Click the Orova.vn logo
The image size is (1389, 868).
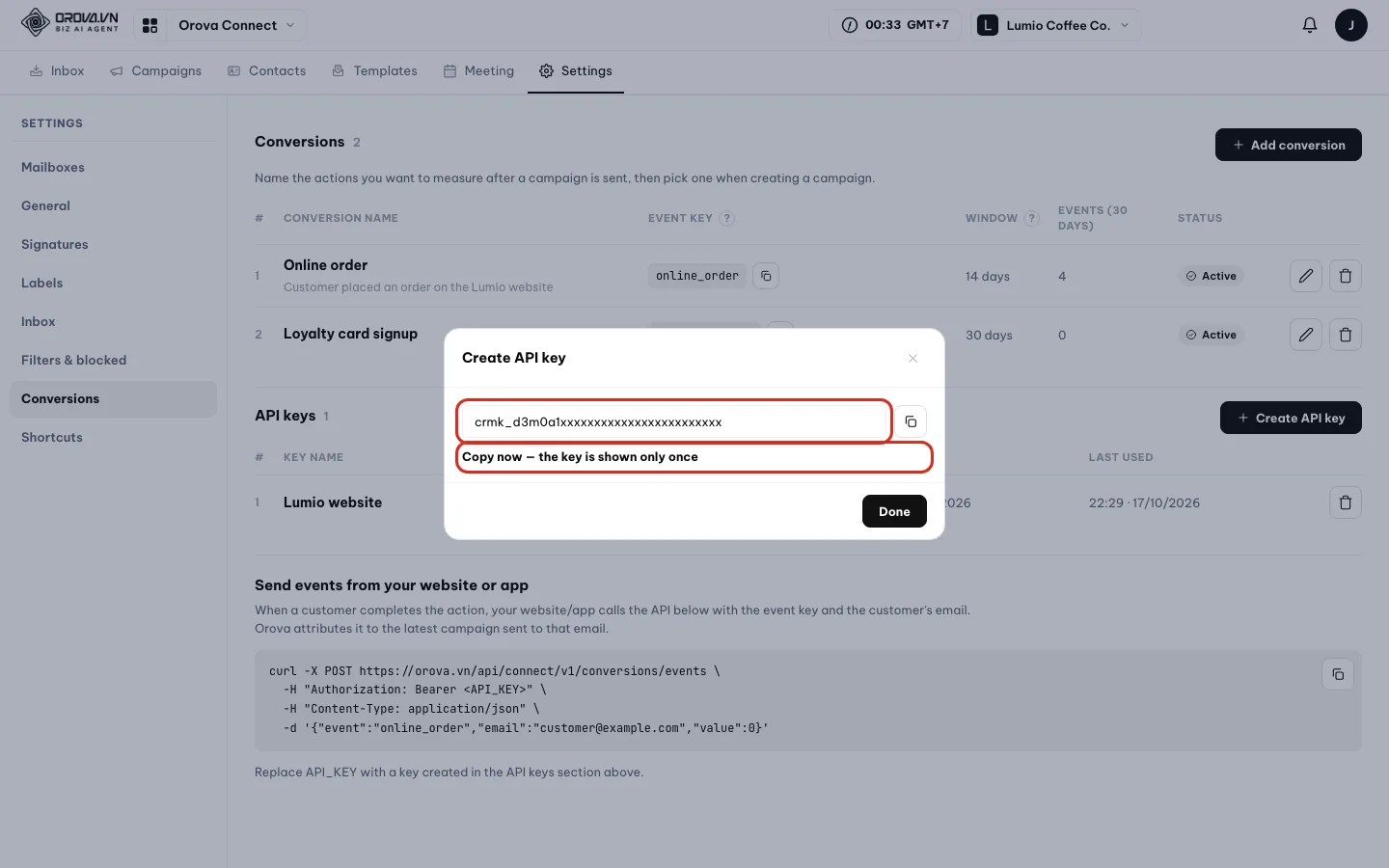pos(69,22)
